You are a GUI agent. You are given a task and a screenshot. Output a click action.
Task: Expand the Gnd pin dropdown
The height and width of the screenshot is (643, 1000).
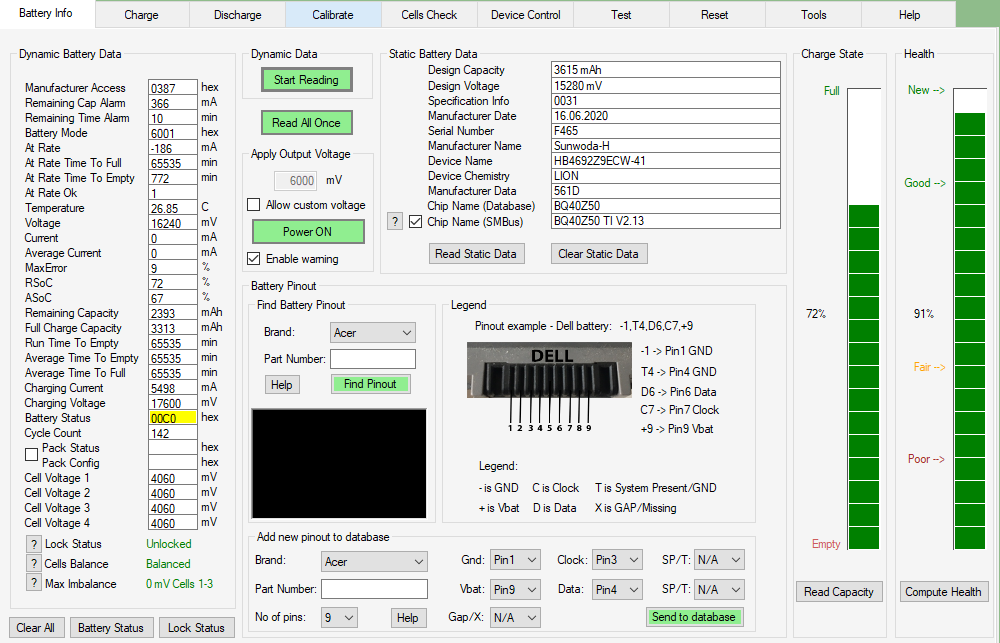tap(515, 559)
